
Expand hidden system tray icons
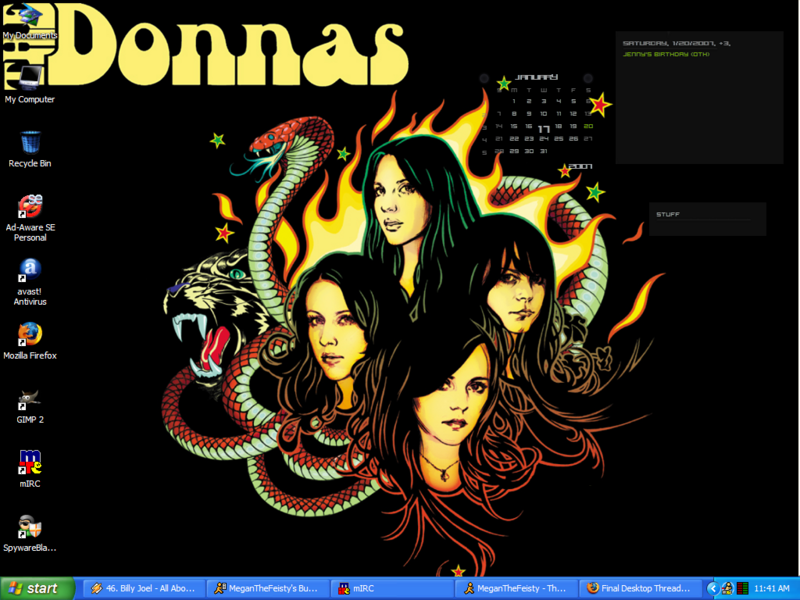712,588
